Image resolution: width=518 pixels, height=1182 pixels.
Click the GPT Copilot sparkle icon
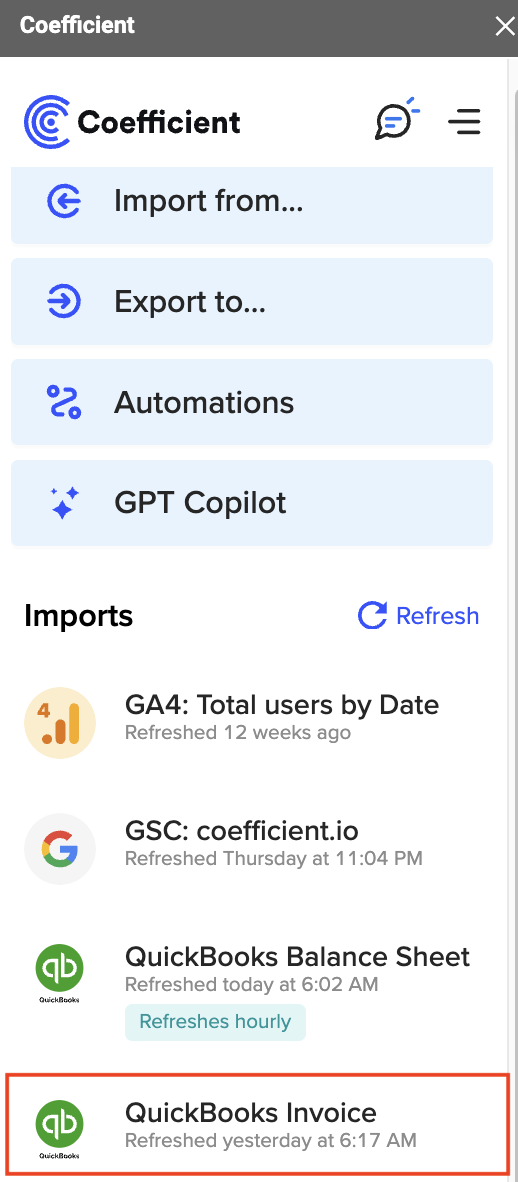[65, 503]
